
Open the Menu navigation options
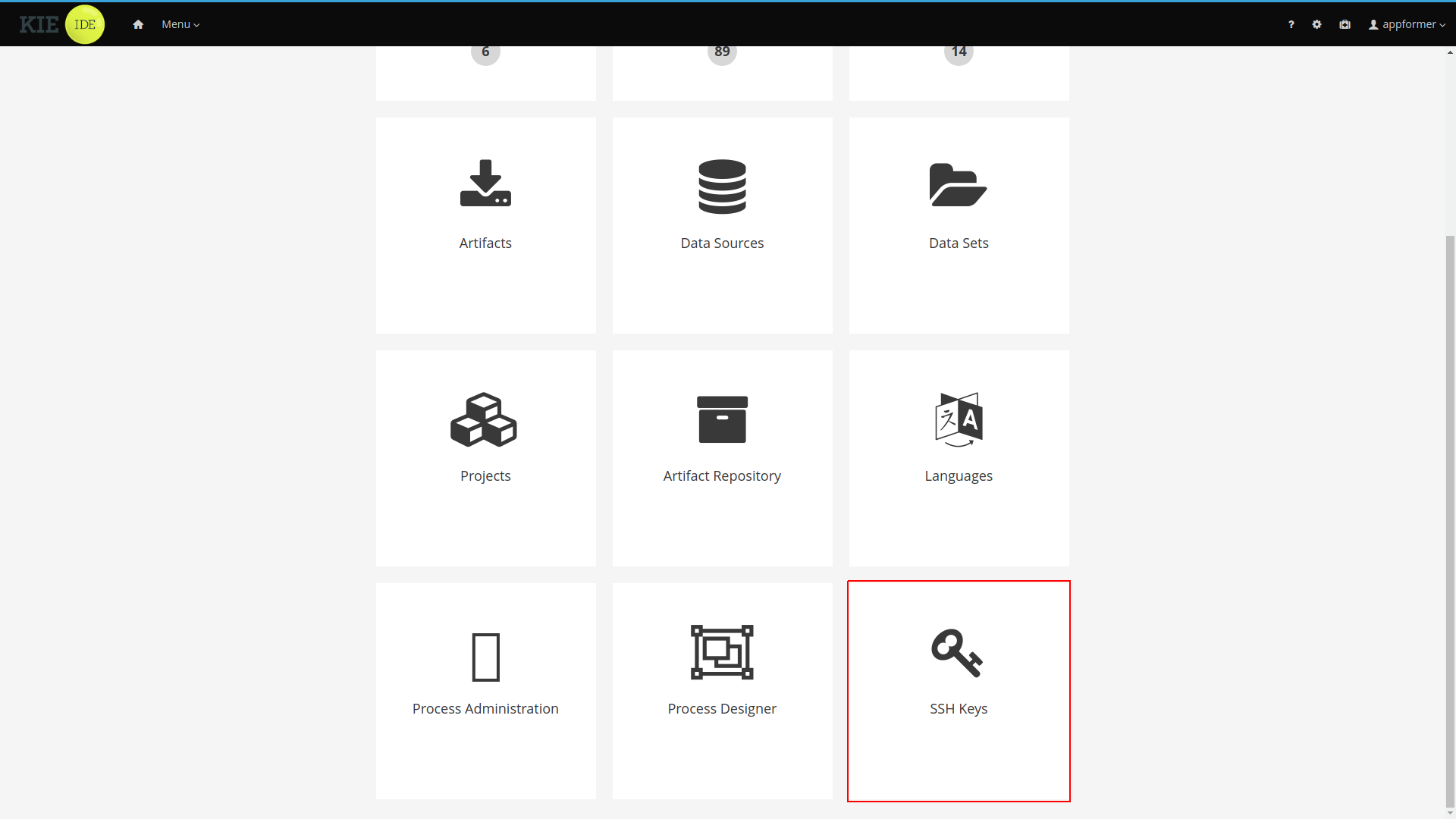coord(180,24)
